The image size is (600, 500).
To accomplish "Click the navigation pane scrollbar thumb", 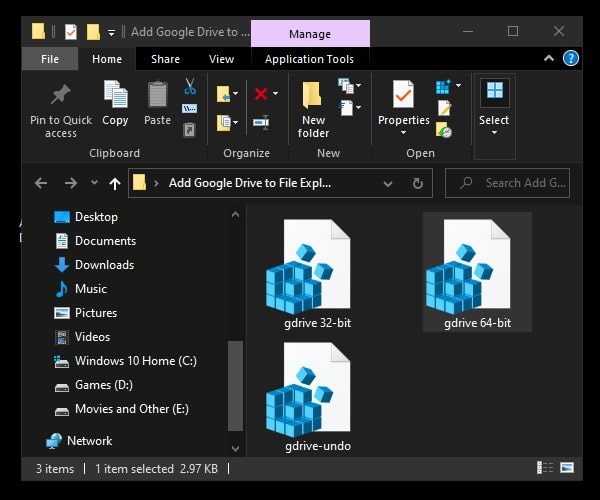I will point(235,386).
